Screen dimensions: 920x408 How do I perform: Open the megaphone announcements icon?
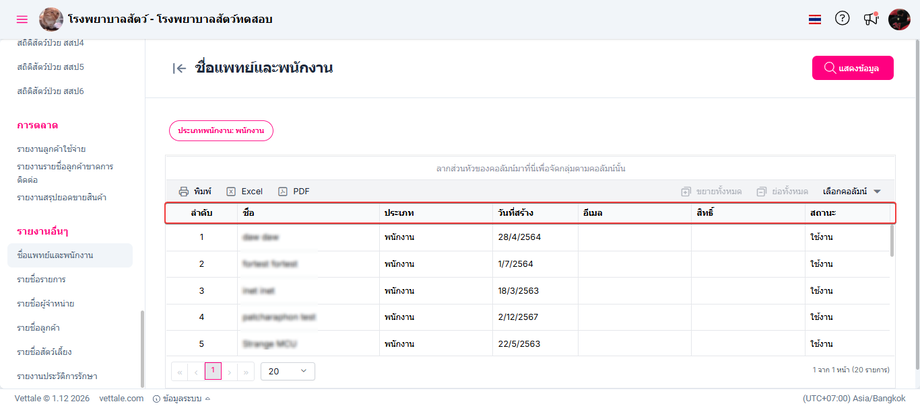[871, 19]
